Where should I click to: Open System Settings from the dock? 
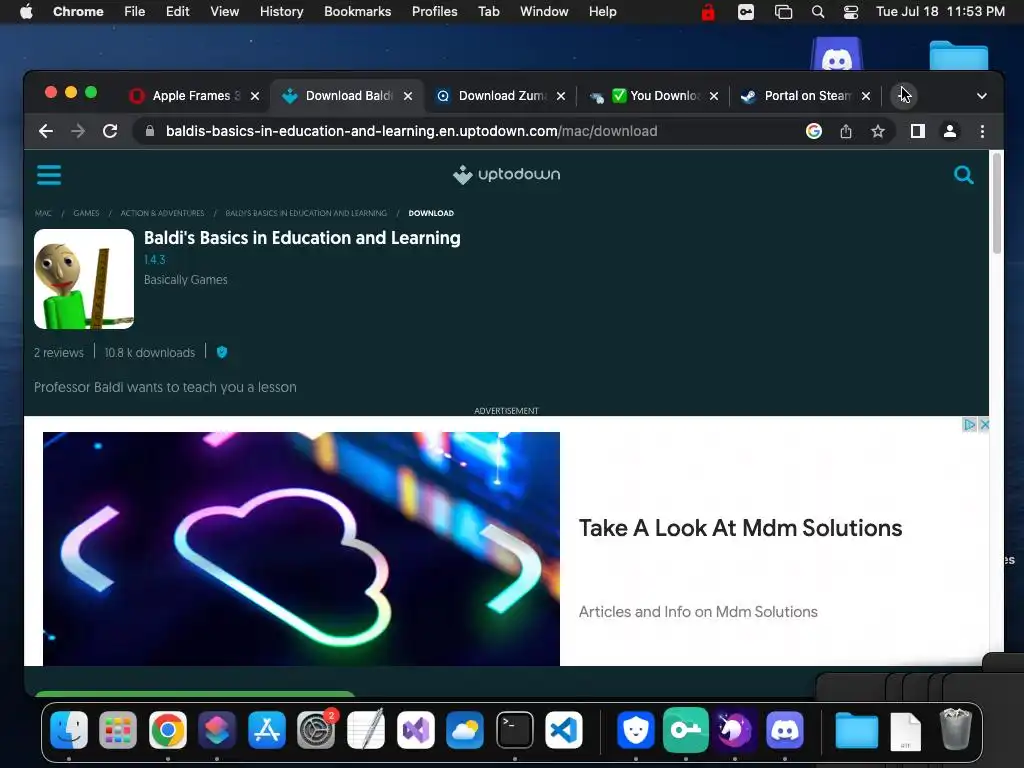tap(317, 729)
